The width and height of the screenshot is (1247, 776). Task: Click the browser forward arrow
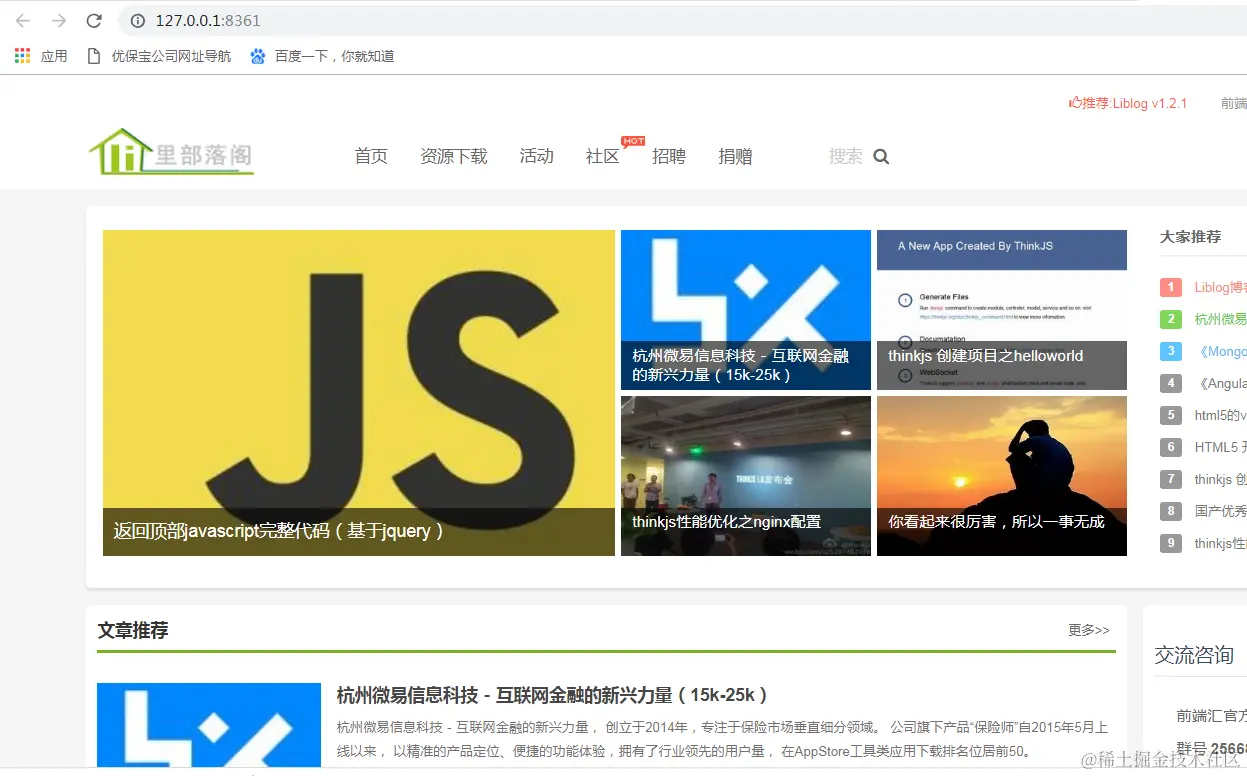click(x=59, y=20)
